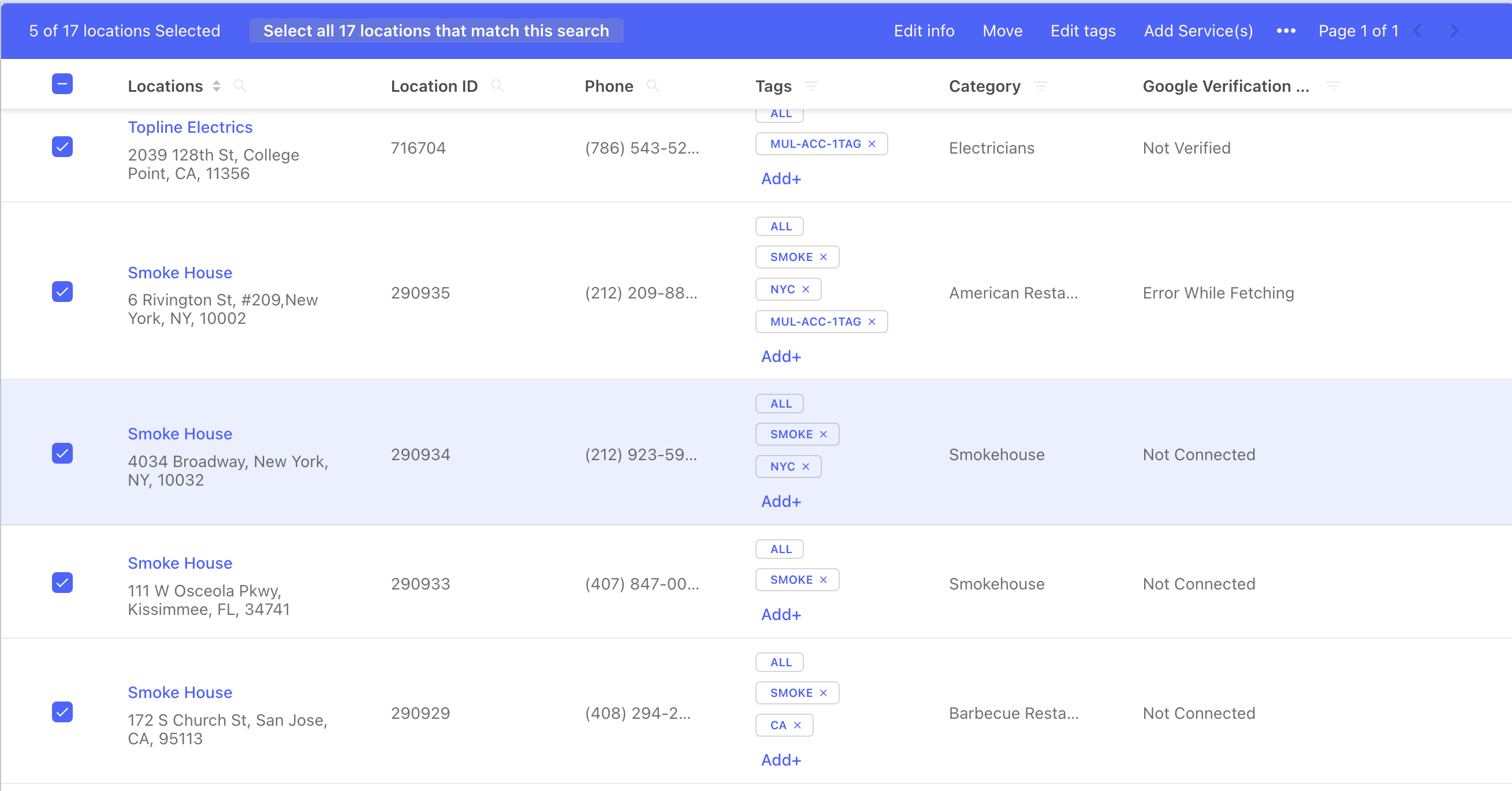Remove SMOKE tag from location 290935
Image resolution: width=1512 pixels, height=791 pixels.
pyautogui.click(x=823, y=257)
